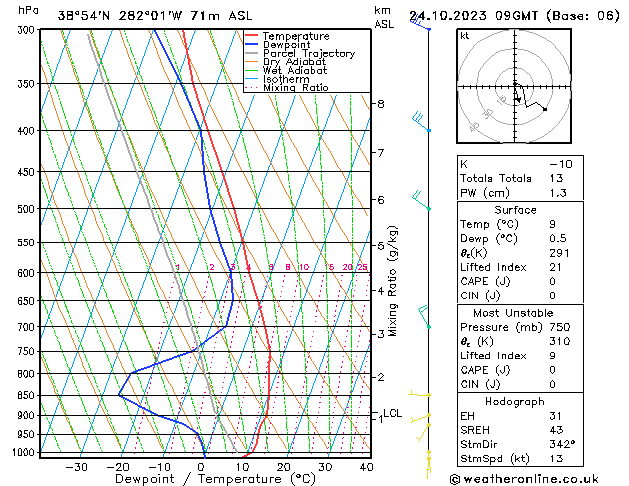Screen dimensions: 629x486
Task: Click the wind barb at 500 hPa
Action: [421, 200]
